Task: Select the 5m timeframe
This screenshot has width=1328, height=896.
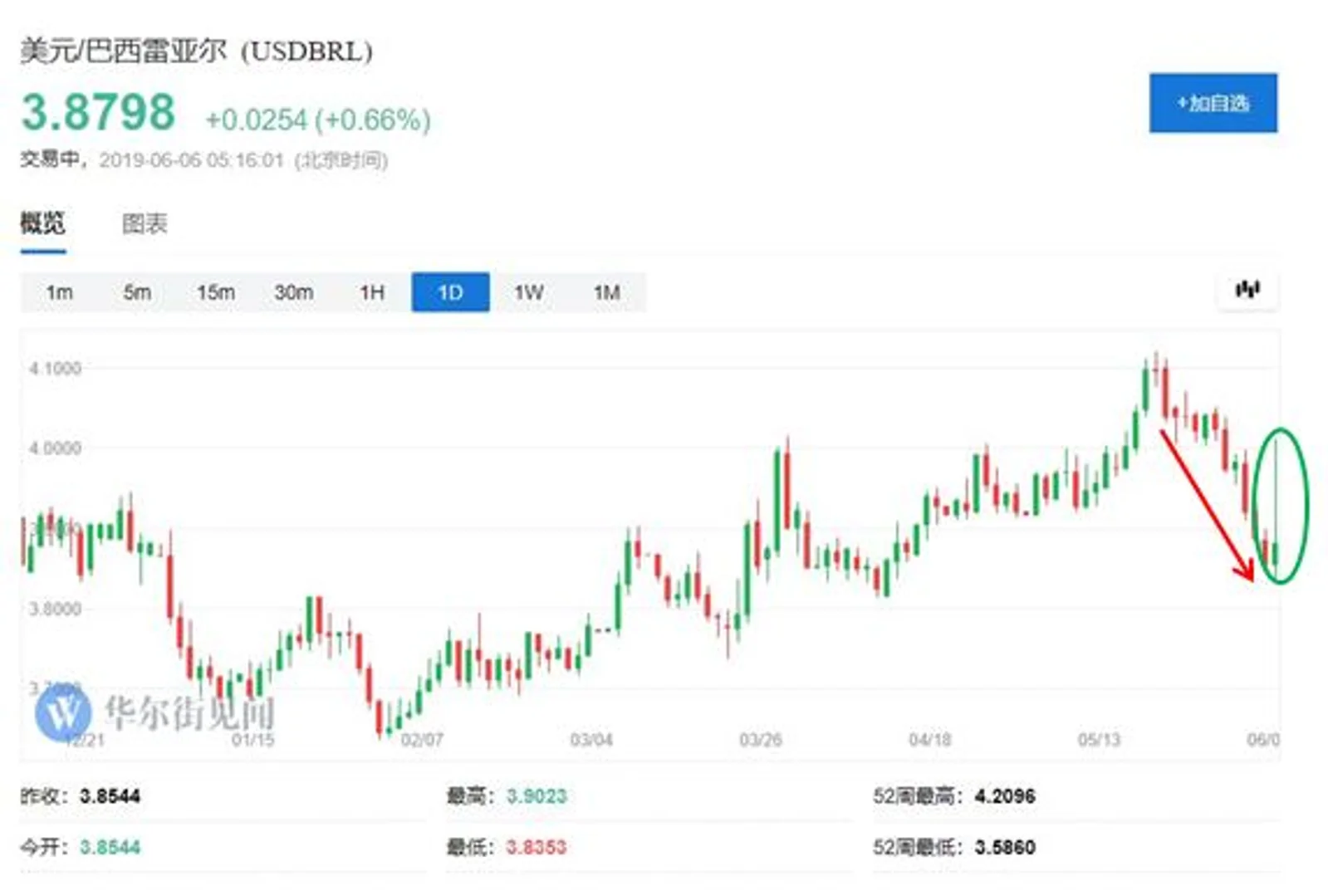Action: (x=137, y=292)
